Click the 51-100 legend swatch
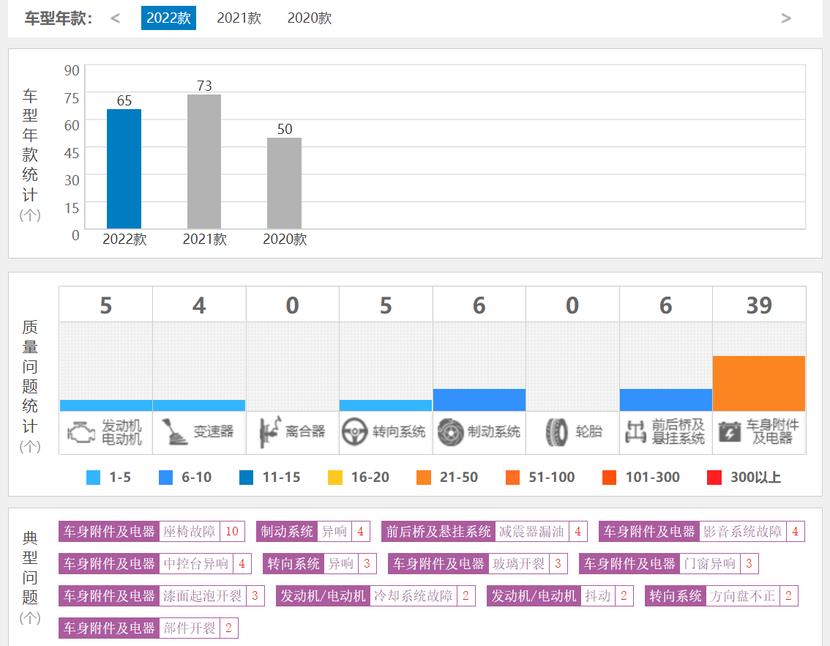The image size is (830, 646). 512,478
